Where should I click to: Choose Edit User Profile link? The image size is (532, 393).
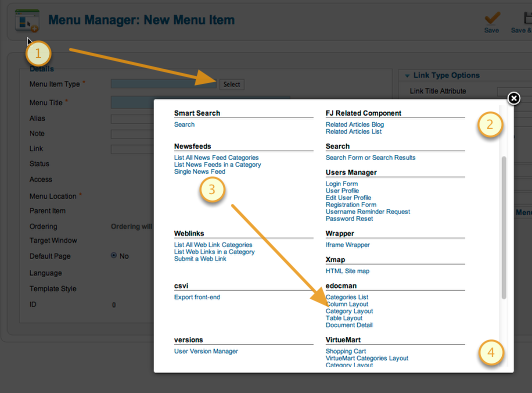[348, 198]
